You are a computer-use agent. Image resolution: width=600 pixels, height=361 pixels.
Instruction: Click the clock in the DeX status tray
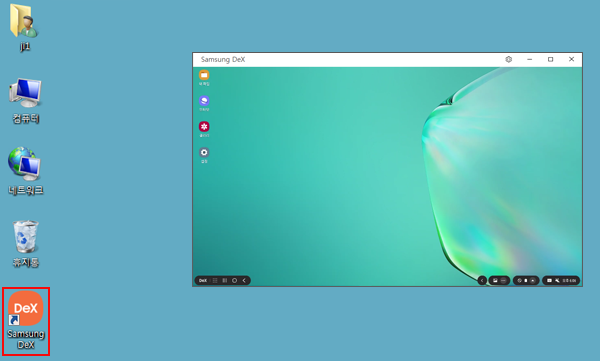tap(569, 281)
